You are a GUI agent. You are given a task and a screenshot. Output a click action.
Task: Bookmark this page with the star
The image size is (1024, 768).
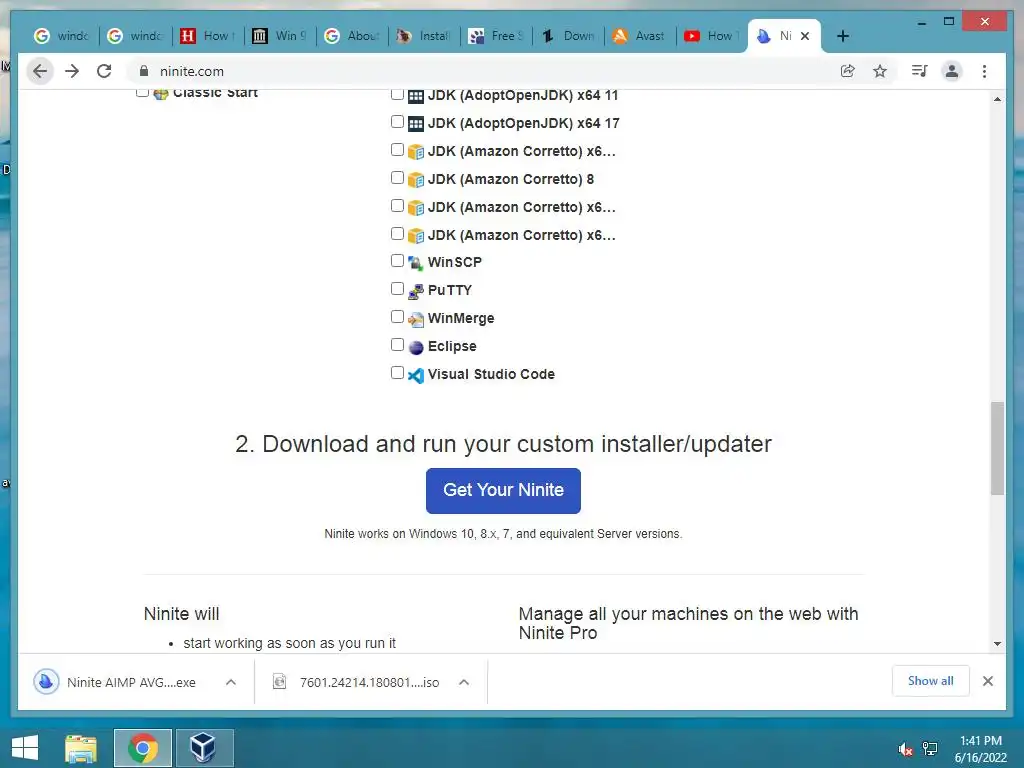[880, 71]
